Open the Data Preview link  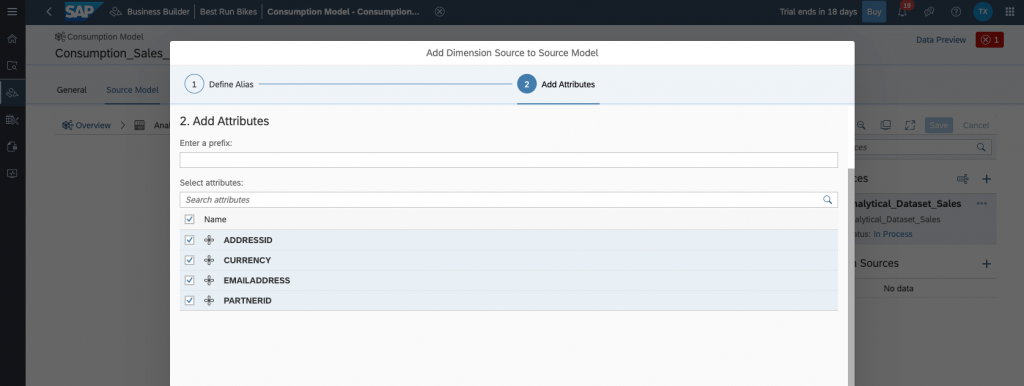(940, 40)
